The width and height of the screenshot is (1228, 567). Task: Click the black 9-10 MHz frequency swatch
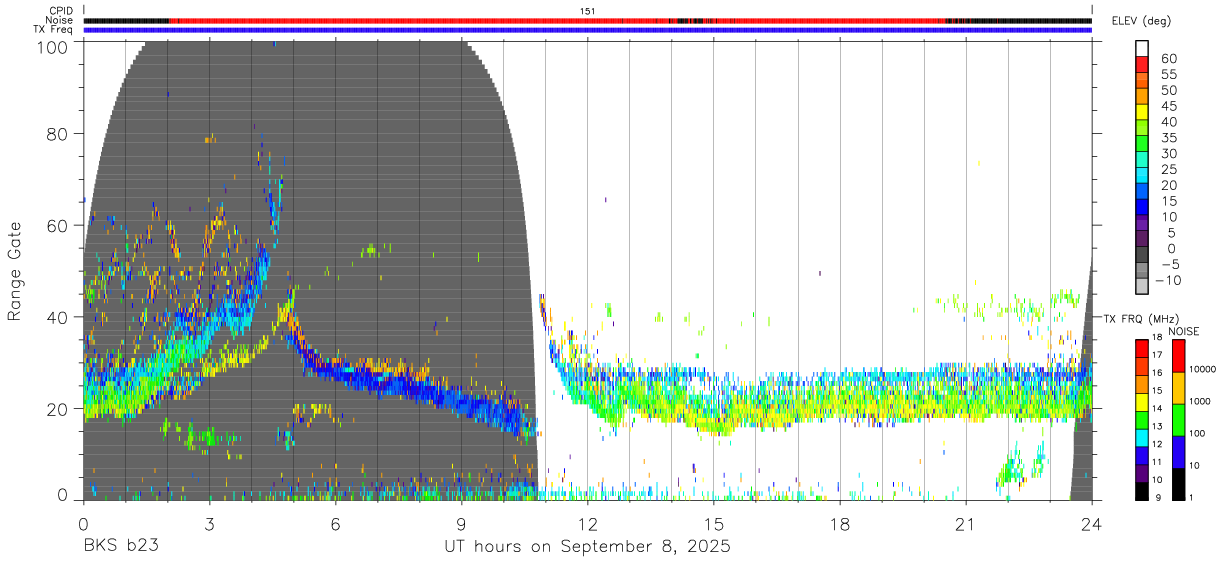pos(1142,490)
